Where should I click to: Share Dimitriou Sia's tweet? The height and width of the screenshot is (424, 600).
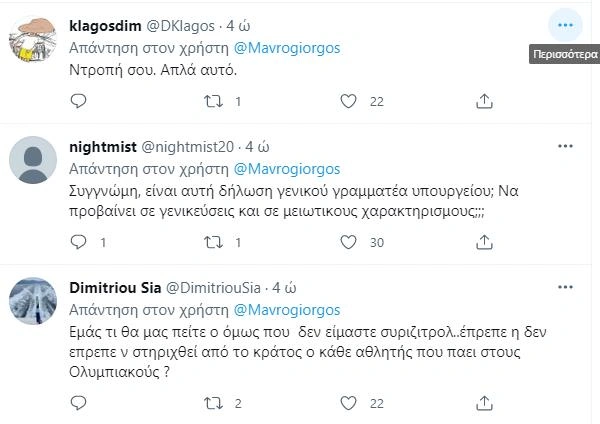[x=483, y=403]
